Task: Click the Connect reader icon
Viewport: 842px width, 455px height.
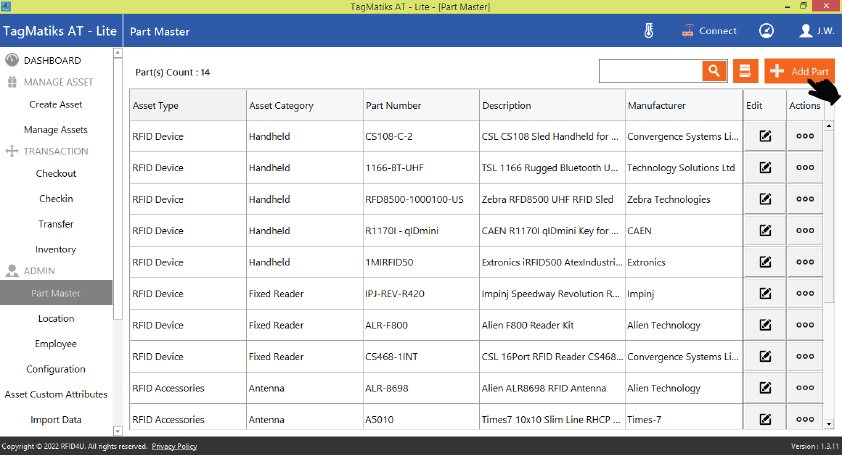Action: point(709,31)
